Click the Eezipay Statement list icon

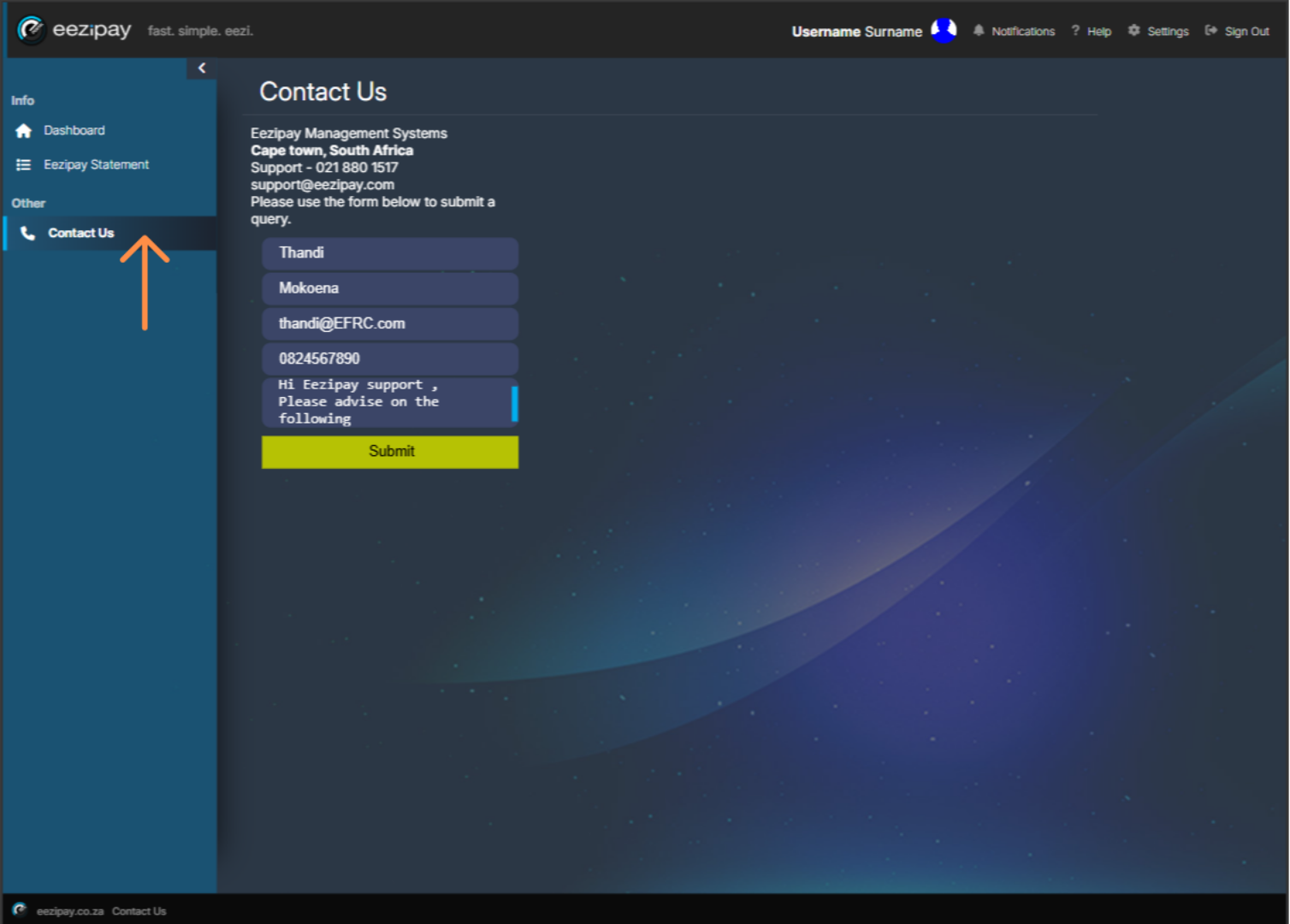click(24, 165)
